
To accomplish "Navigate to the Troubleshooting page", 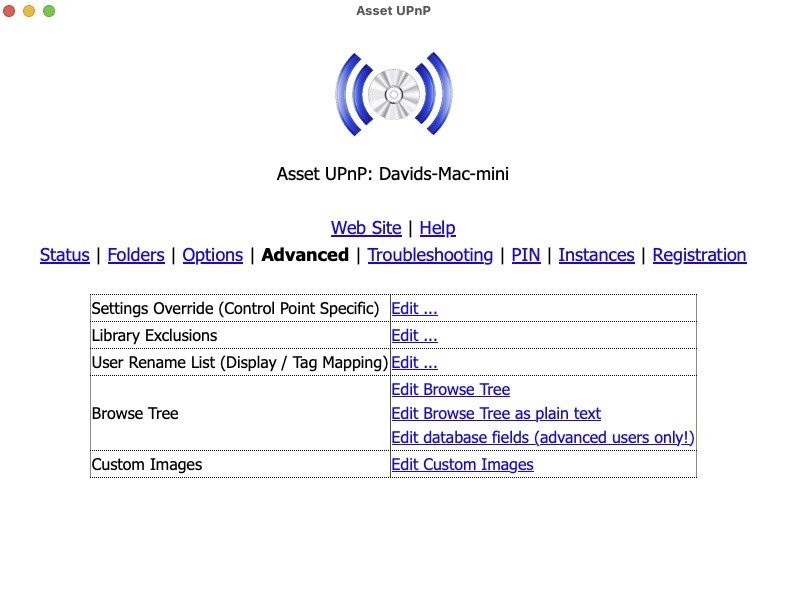I will click(430, 255).
